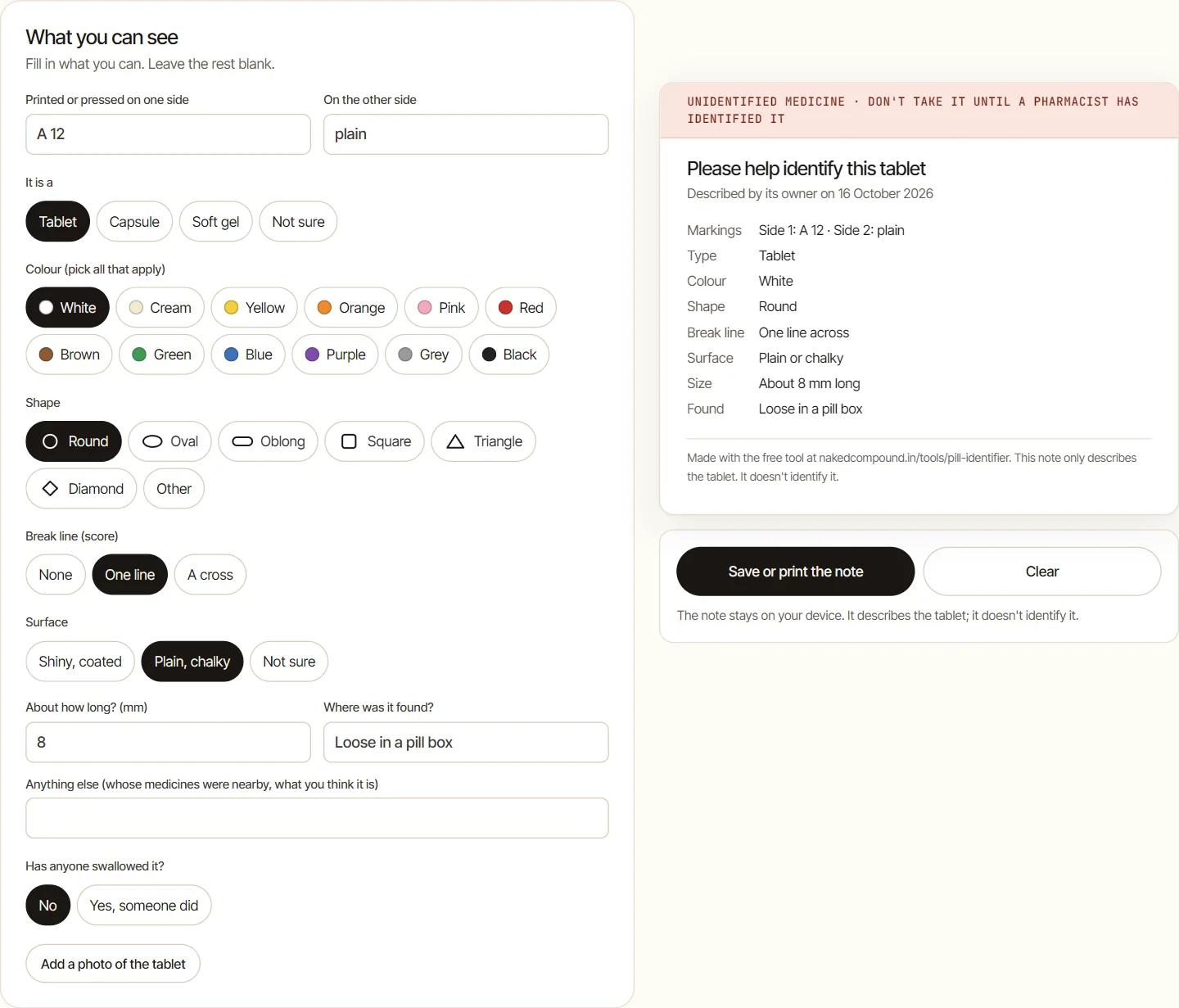The width and height of the screenshot is (1179, 1008).
Task: Select the Square shape chip
Action: [x=375, y=441]
